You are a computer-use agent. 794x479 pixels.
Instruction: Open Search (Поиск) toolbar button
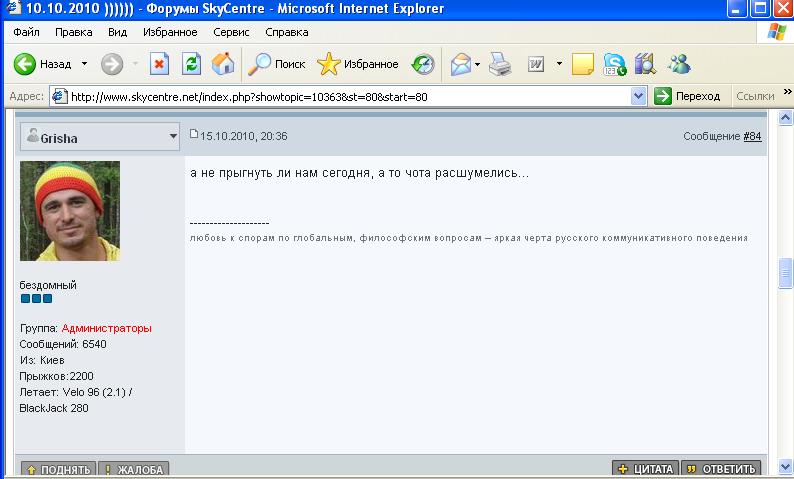276,64
